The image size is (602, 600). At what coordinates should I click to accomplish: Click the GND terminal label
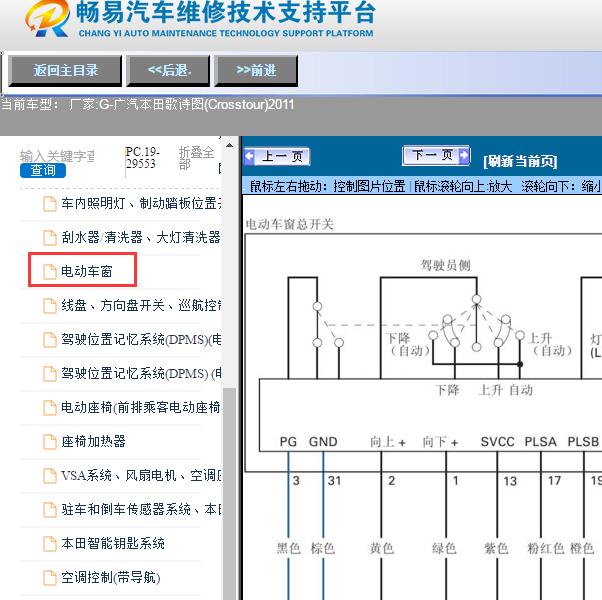pos(323,442)
